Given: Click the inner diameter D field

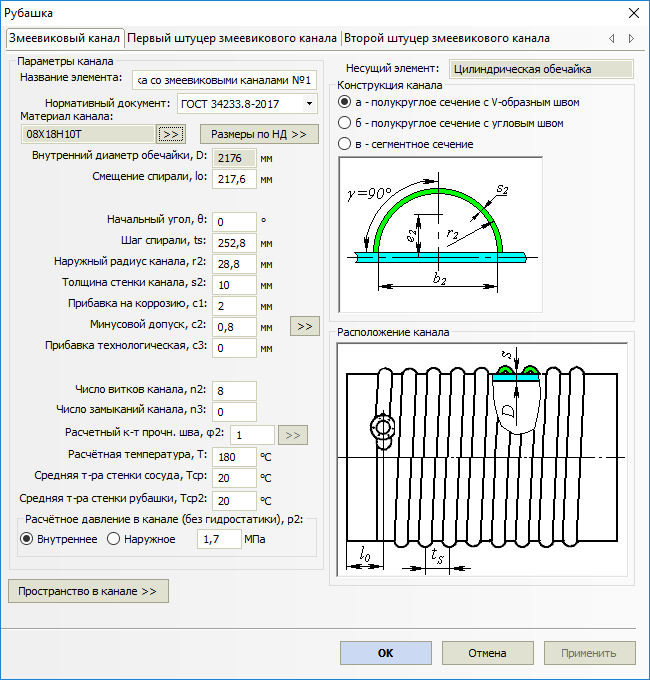Looking at the screenshot, I should [234, 158].
